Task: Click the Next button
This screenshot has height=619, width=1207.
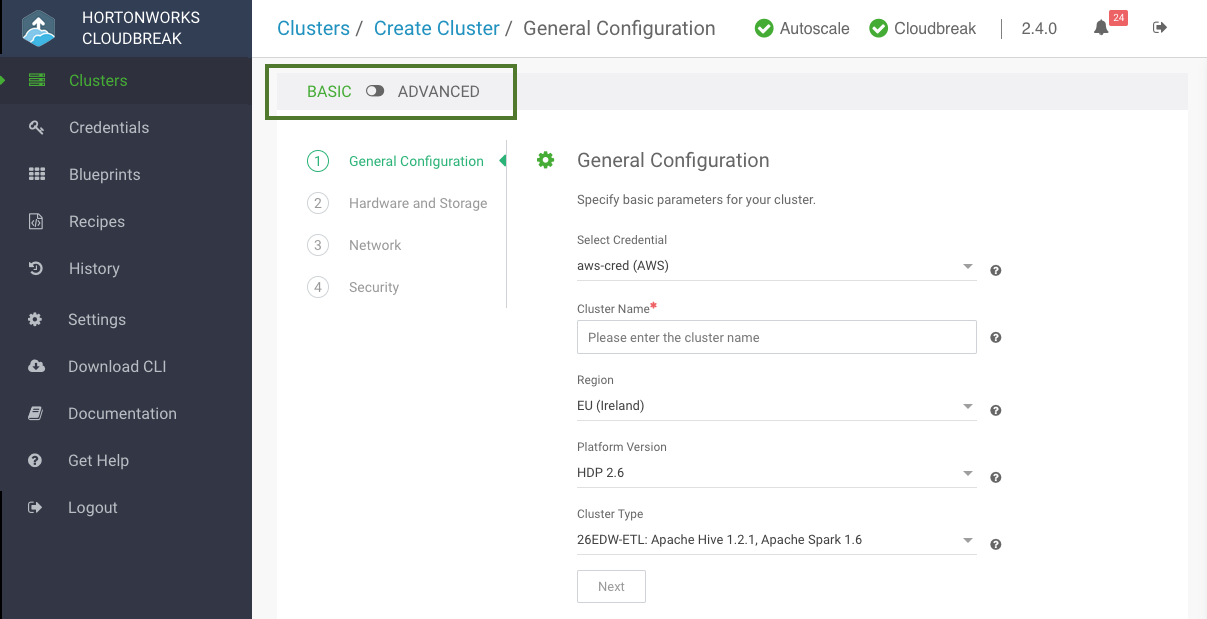Action: [x=611, y=587]
